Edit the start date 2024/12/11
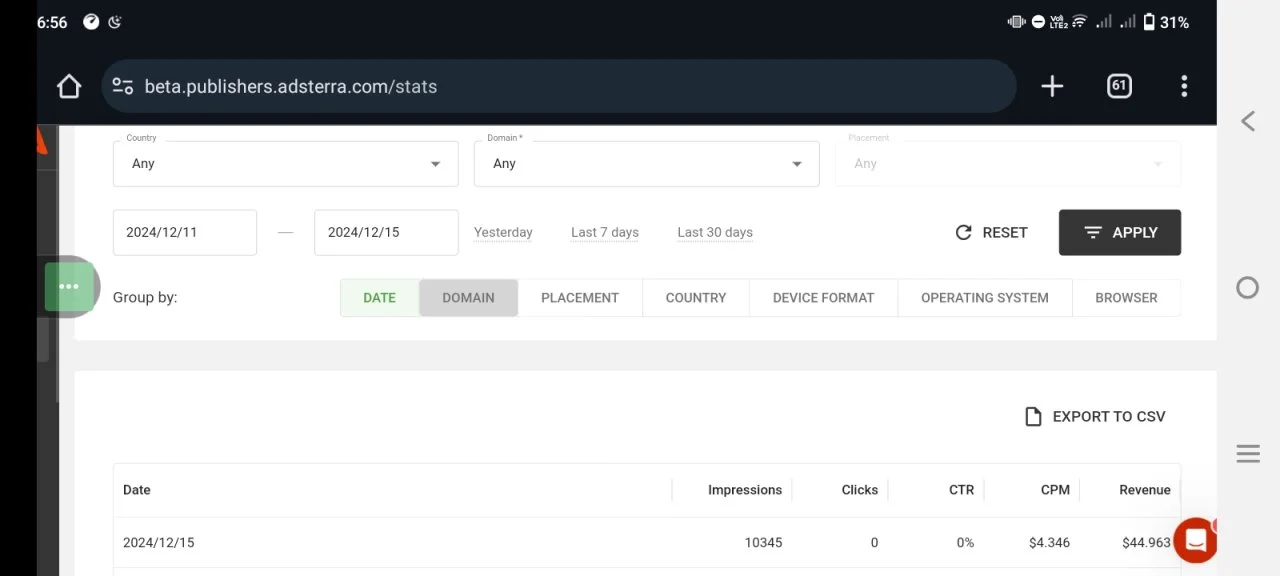 pos(185,232)
